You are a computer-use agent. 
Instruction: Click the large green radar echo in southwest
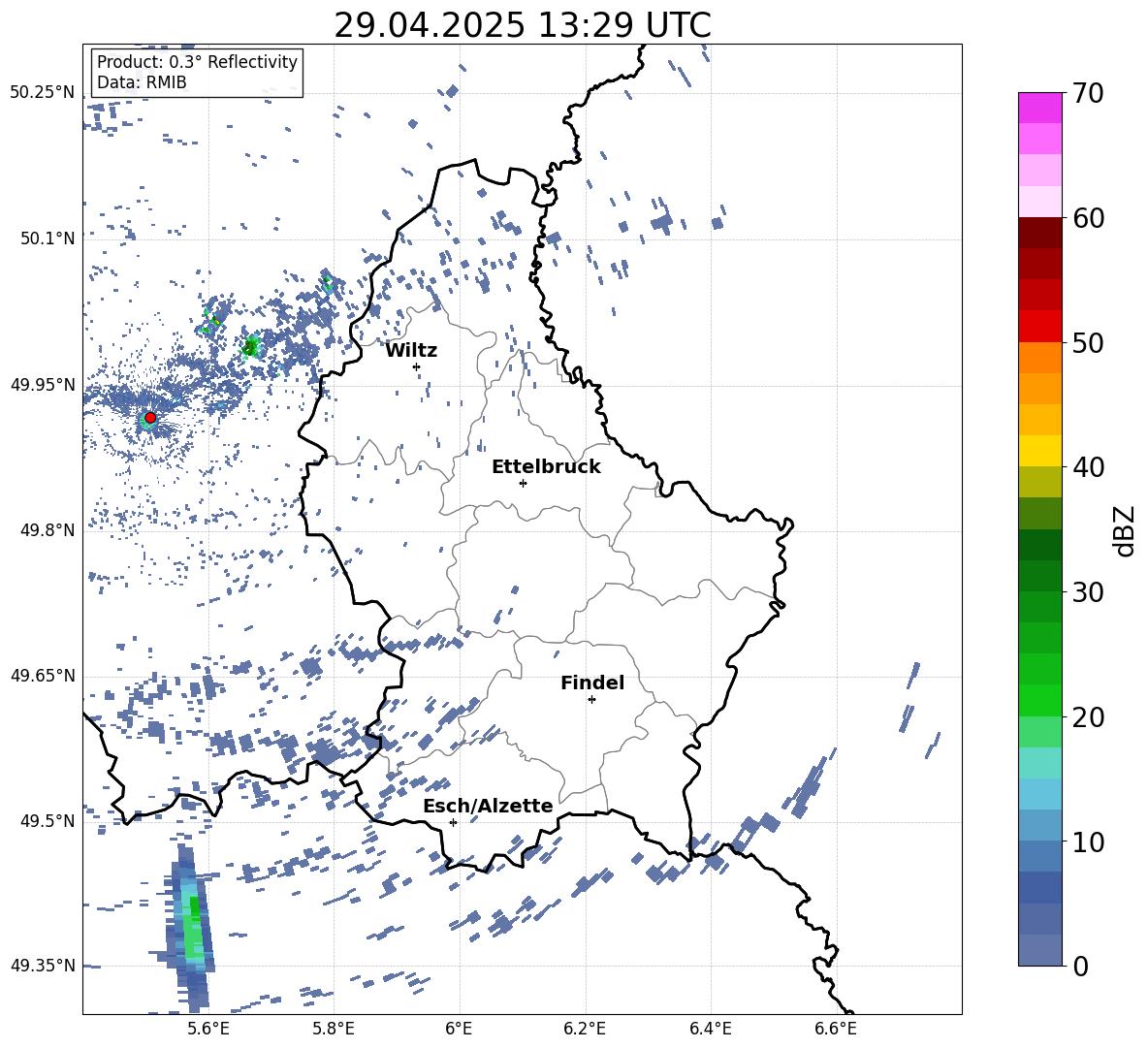tap(192, 930)
